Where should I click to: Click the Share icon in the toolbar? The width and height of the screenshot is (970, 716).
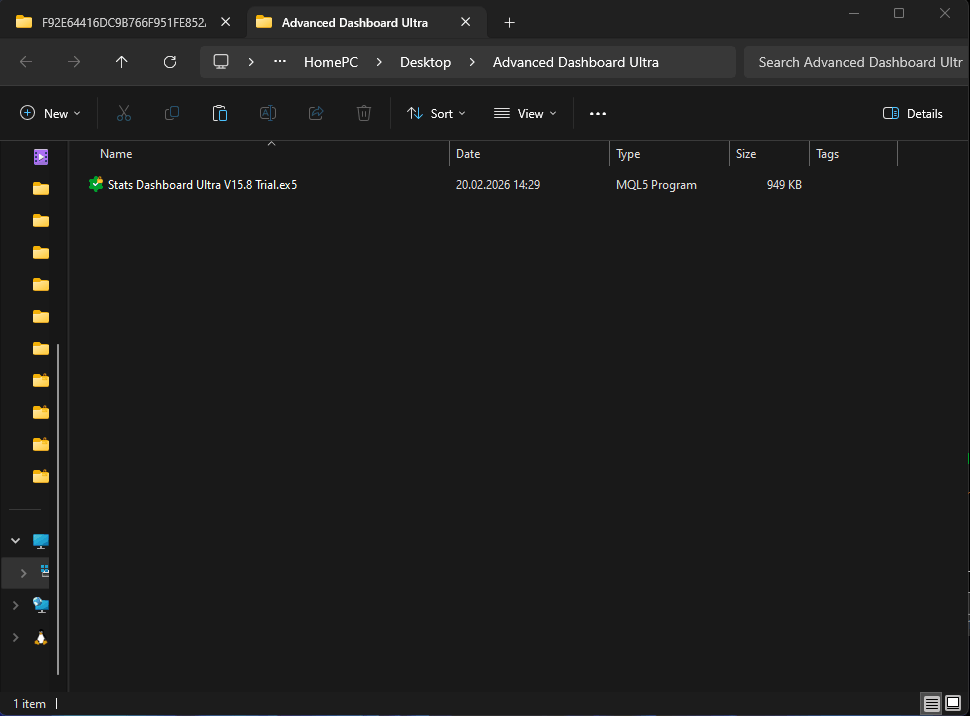tap(316, 114)
